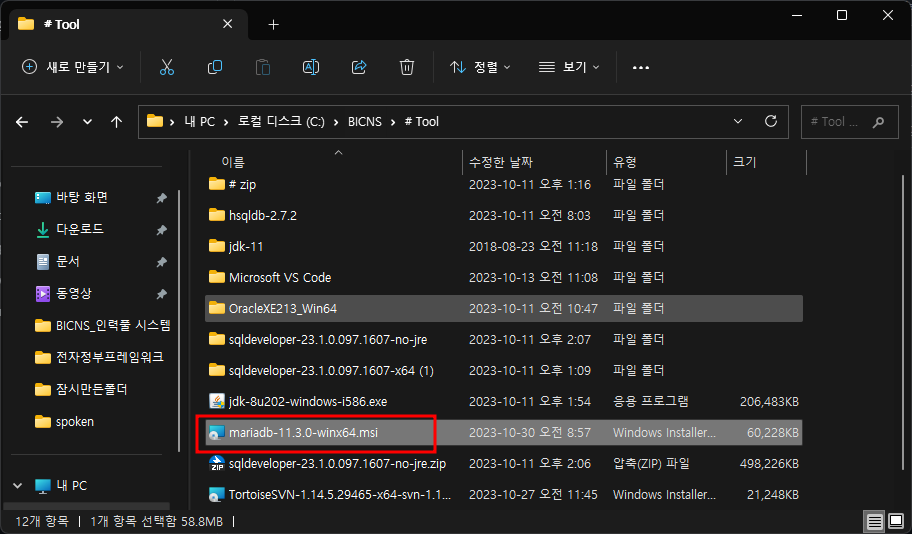Image resolution: width=912 pixels, height=534 pixels.
Task: Switch to details view icon in status bar
Action: coord(874,521)
